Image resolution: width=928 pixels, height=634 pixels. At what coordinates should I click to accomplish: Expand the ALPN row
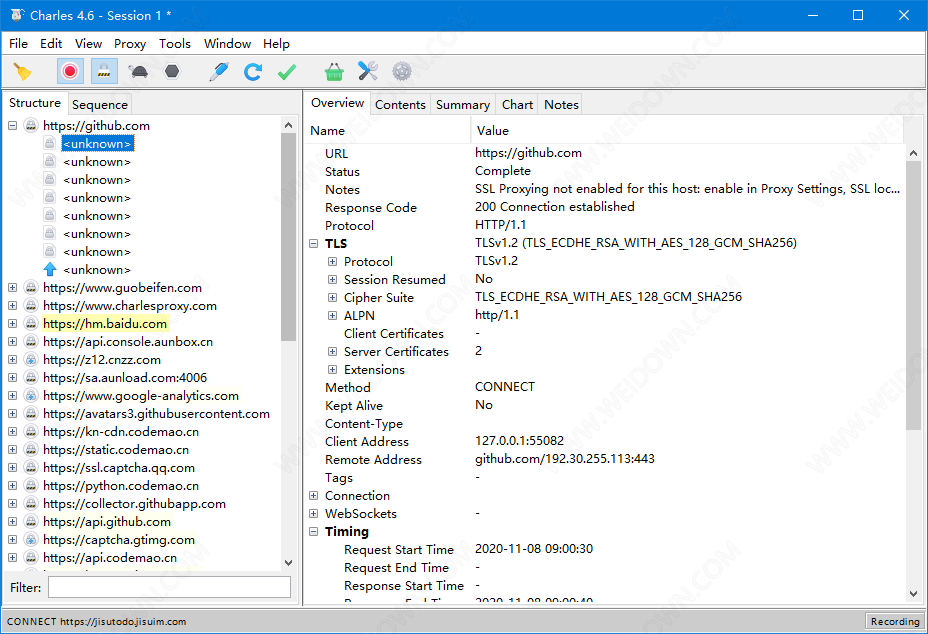pos(333,316)
